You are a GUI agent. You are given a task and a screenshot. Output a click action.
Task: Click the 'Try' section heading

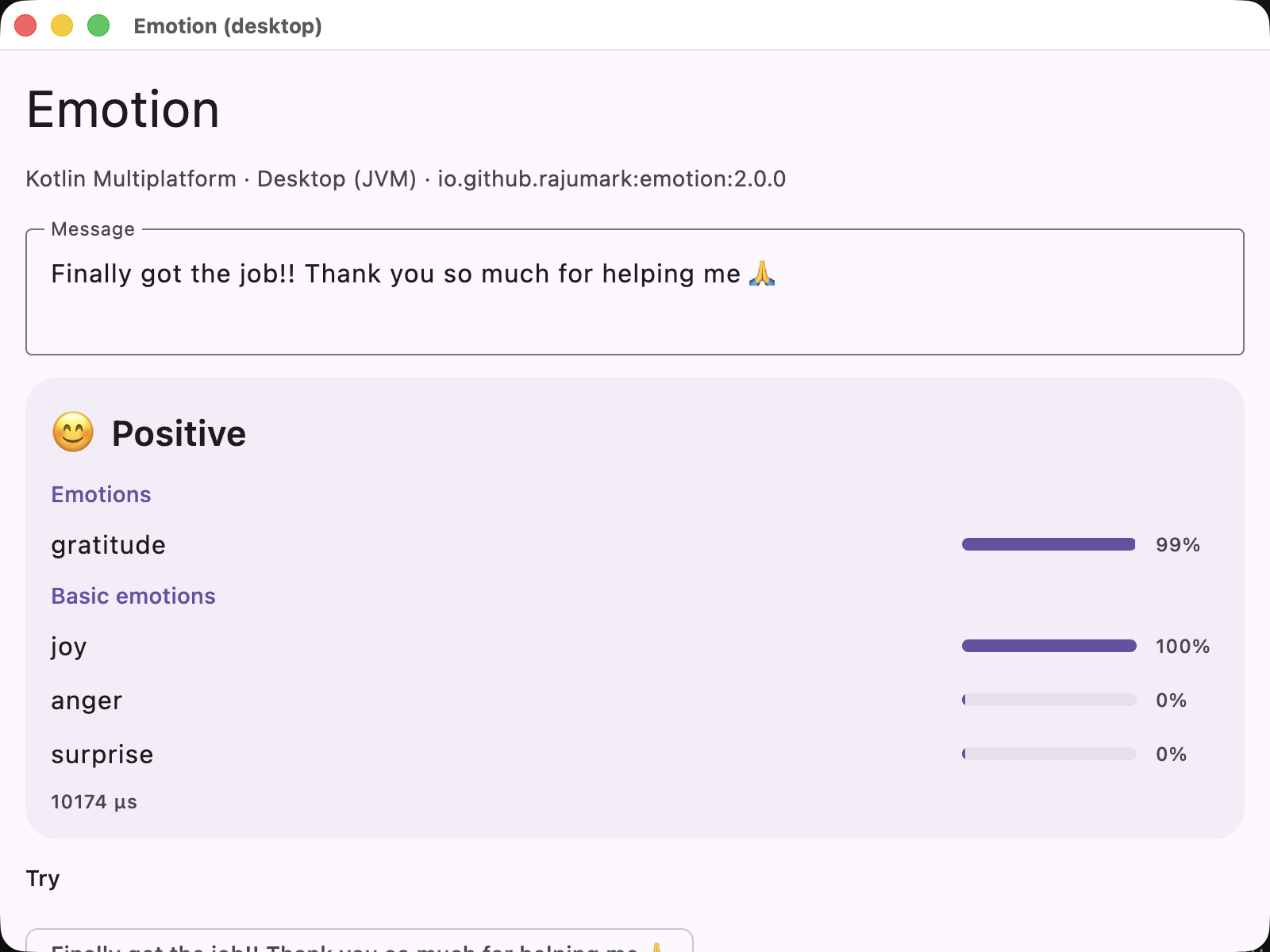coord(43,879)
